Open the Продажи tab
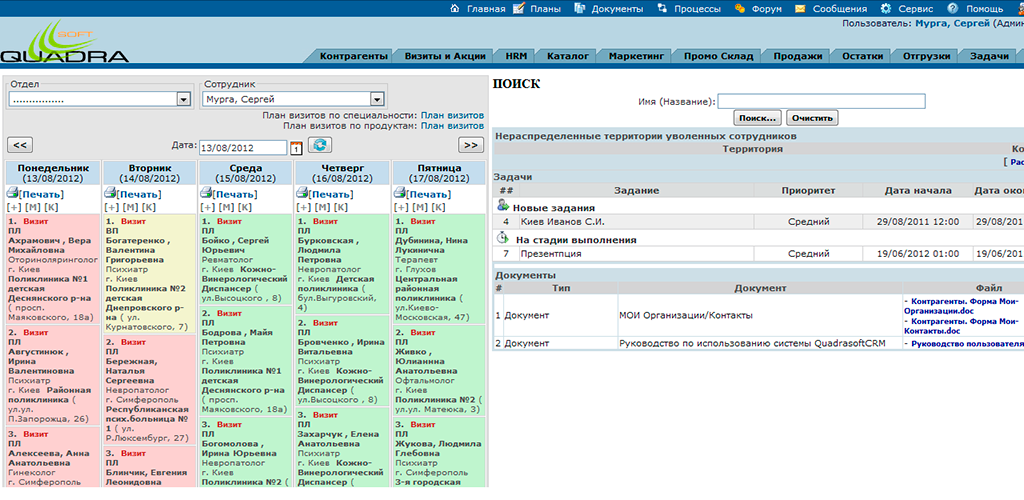Screen dimensions: 1024x500 click(x=797, y=56)
